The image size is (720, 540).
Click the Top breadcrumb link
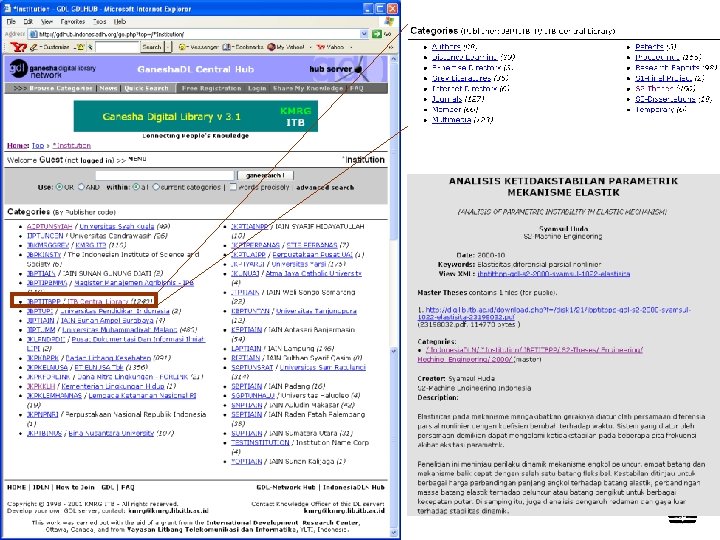[x=38, y=146]
